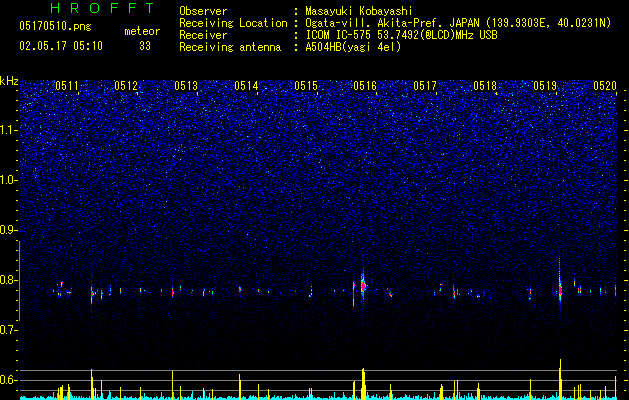
Task: Click the 0516 time marker
Action: [x=365, y=86]
